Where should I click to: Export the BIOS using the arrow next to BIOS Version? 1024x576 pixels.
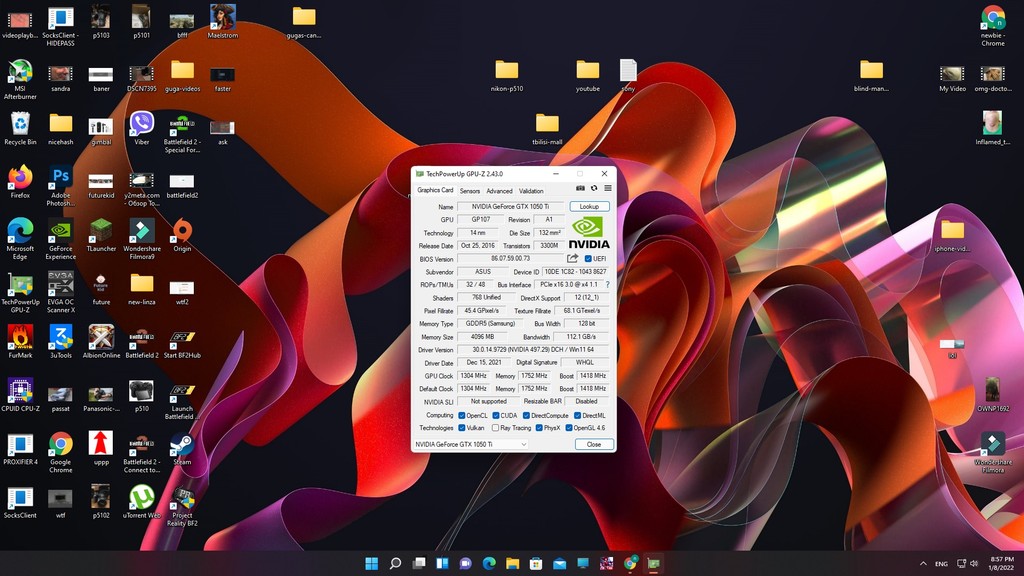tap(573, 259)
